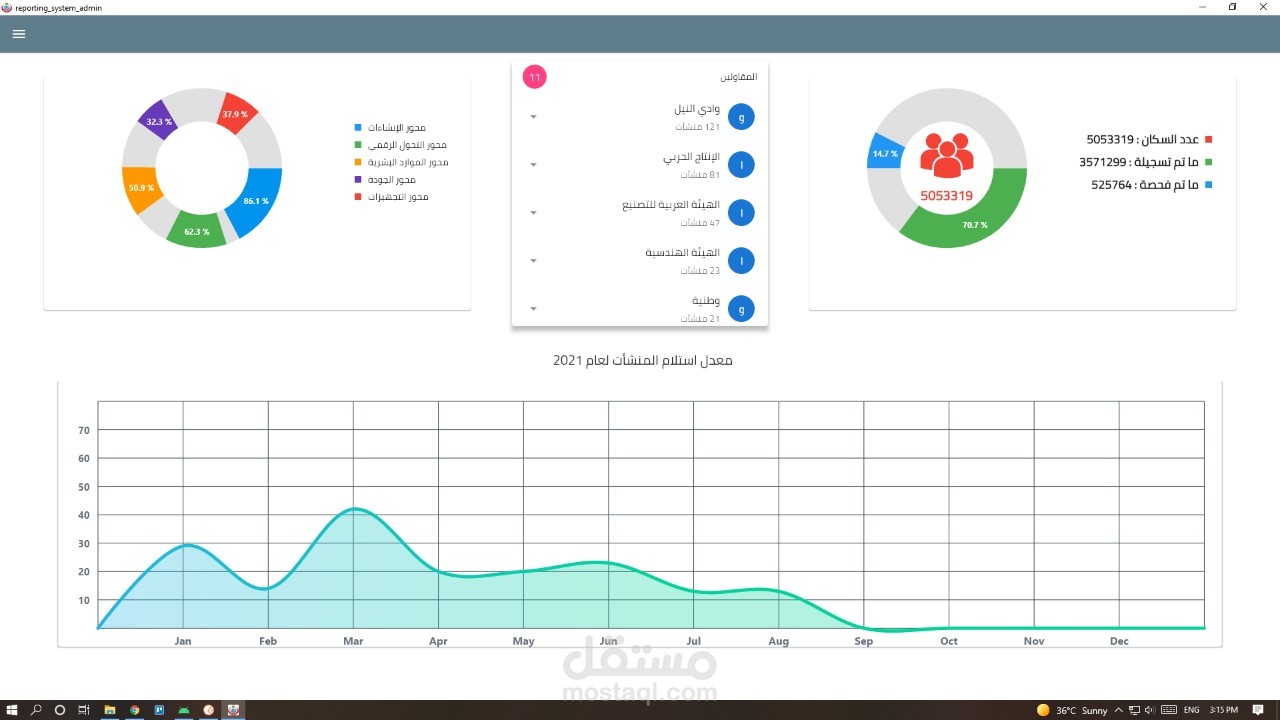Open Android Studio from the taskbar

184,710
